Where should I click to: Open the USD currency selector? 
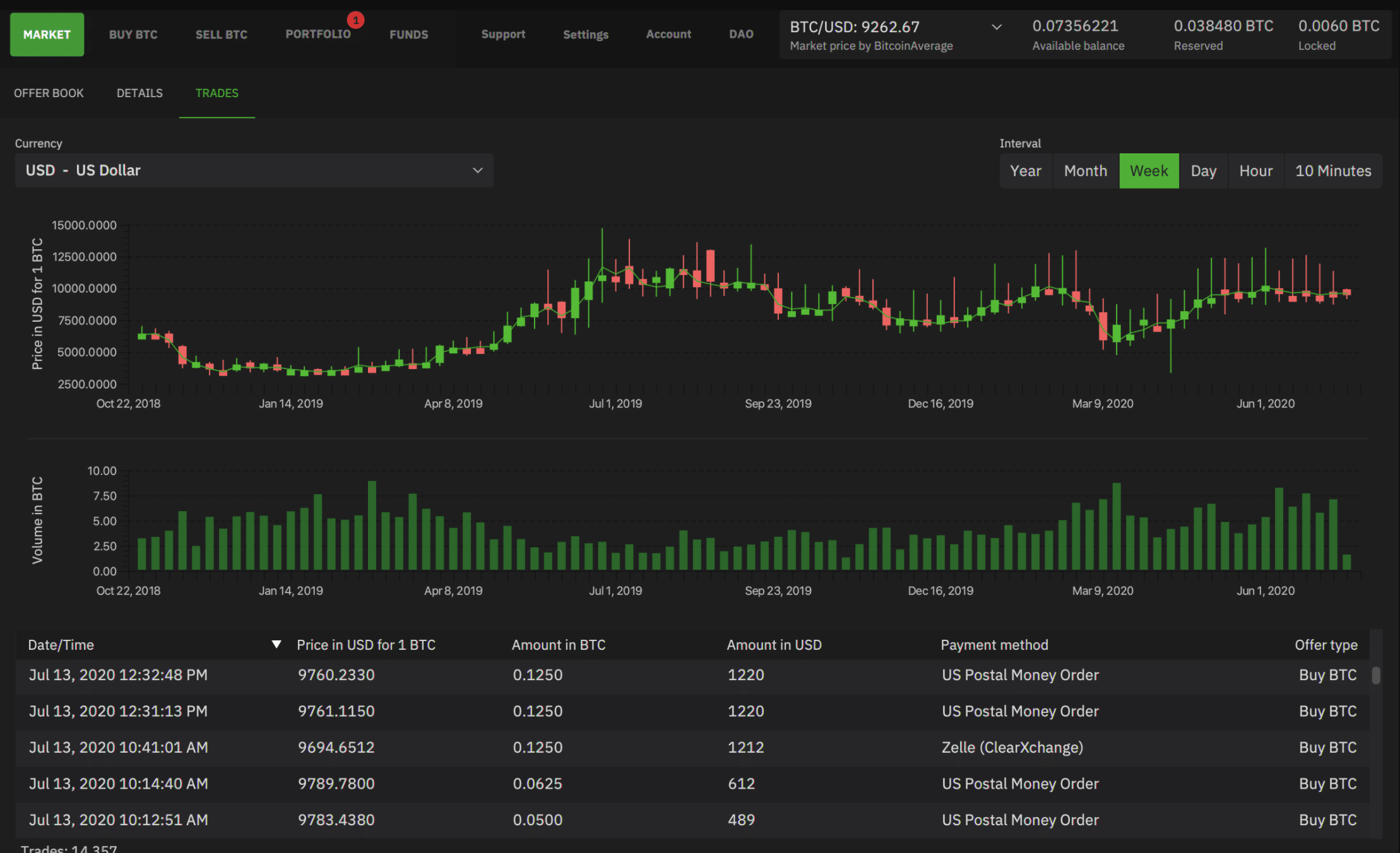254,170
